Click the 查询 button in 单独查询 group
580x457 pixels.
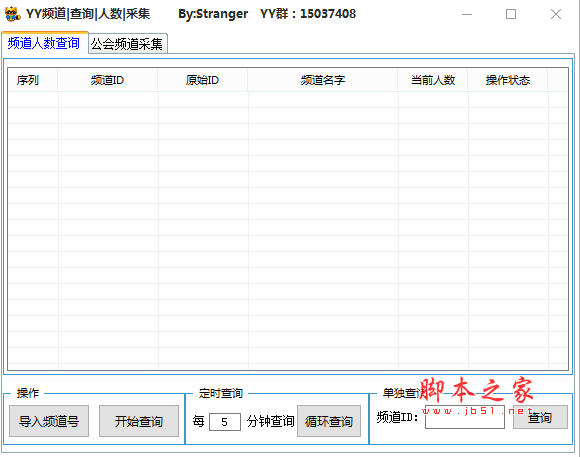click(x=540, y=417)
